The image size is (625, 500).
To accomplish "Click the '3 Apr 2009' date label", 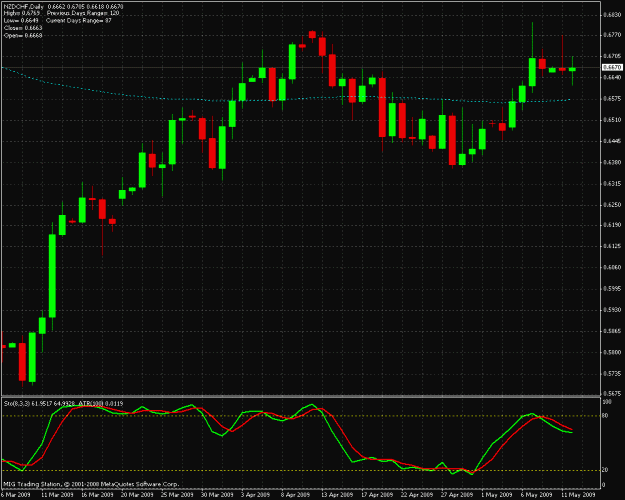I will point(256,495).
